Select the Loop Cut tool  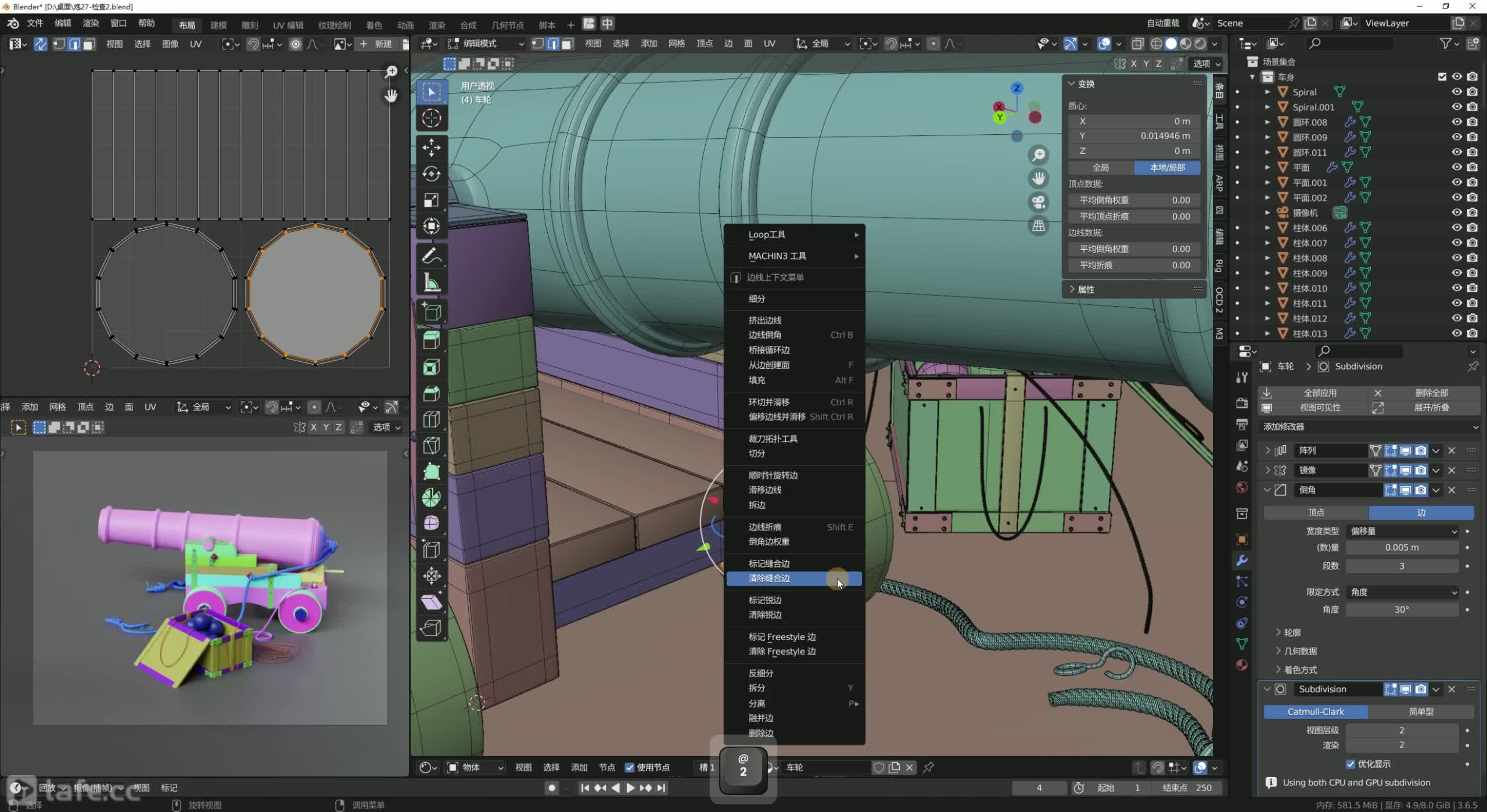point(431,419)
